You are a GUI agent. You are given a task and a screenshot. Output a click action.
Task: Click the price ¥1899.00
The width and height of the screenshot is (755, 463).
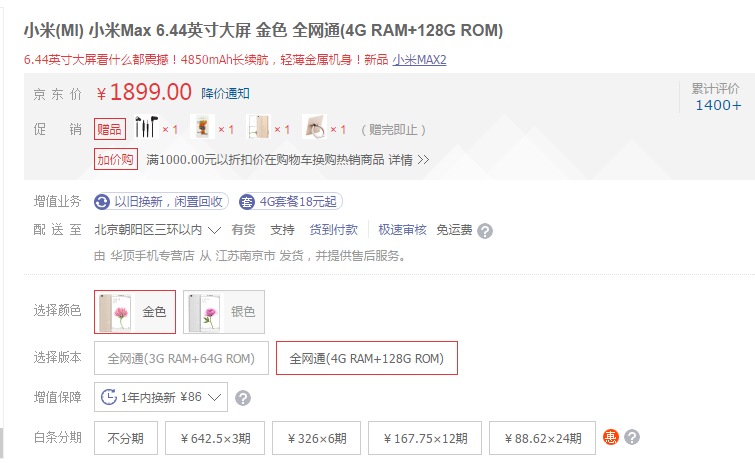point(144,92)
